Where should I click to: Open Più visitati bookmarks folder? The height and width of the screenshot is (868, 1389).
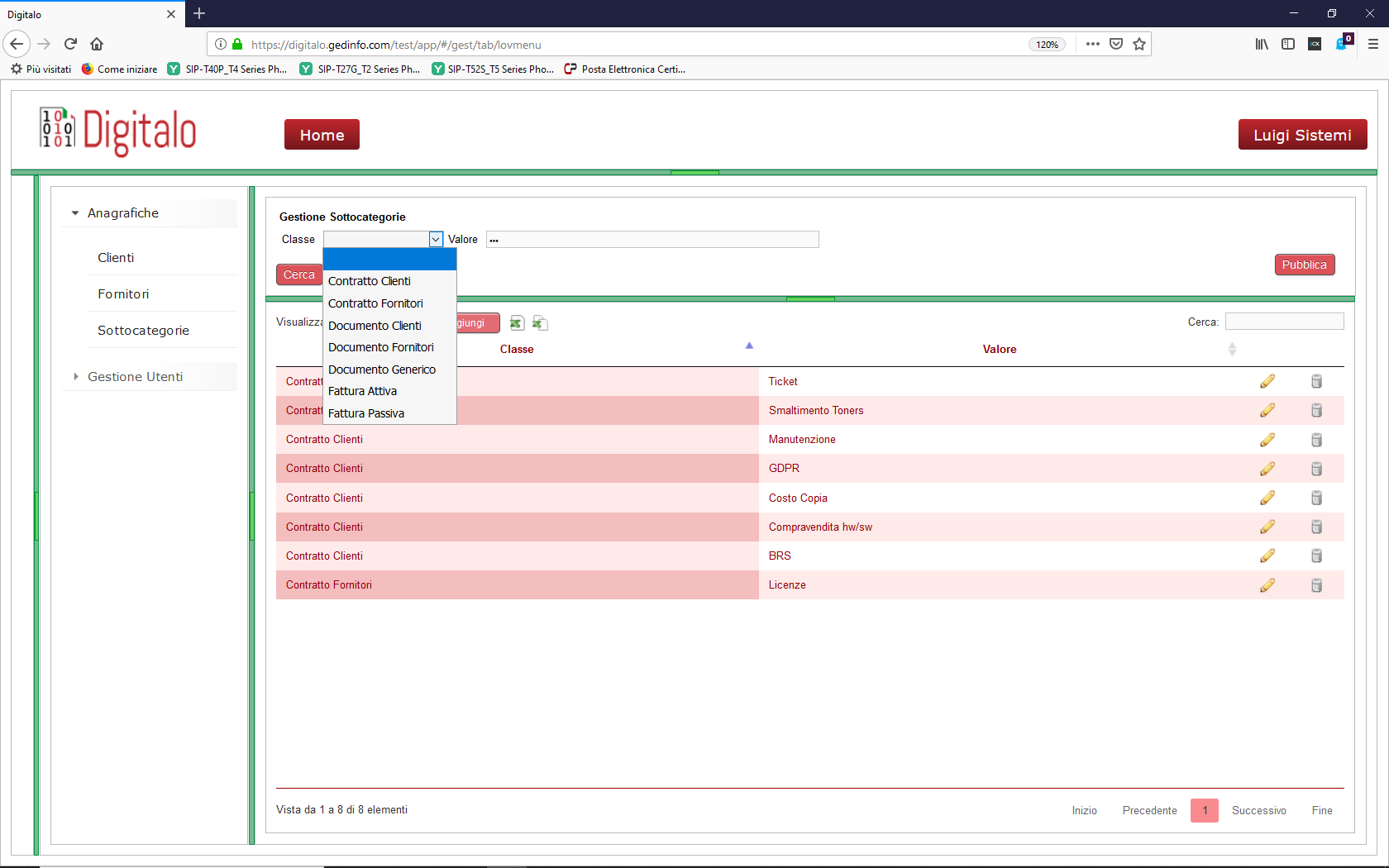point(41,69)
